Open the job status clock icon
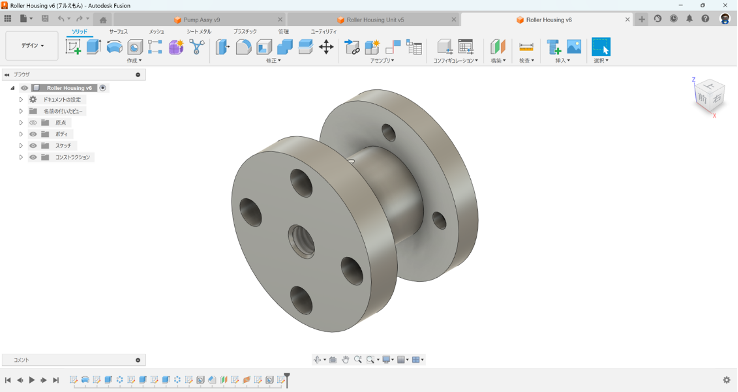The image size is (738, 392). coord(674,19)
